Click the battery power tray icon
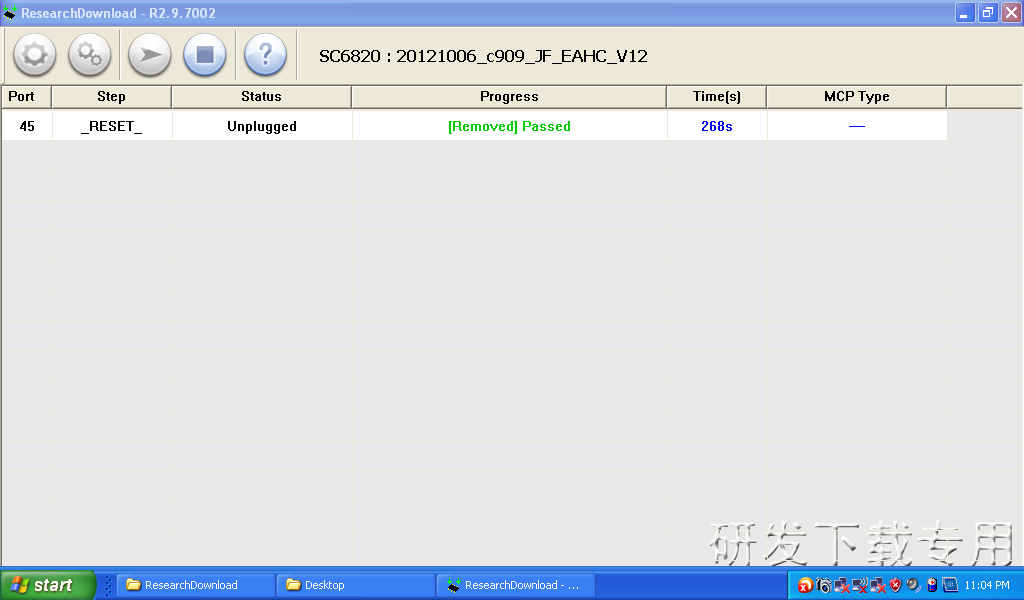Screen dimensions: 1024x600 point(932,585)
